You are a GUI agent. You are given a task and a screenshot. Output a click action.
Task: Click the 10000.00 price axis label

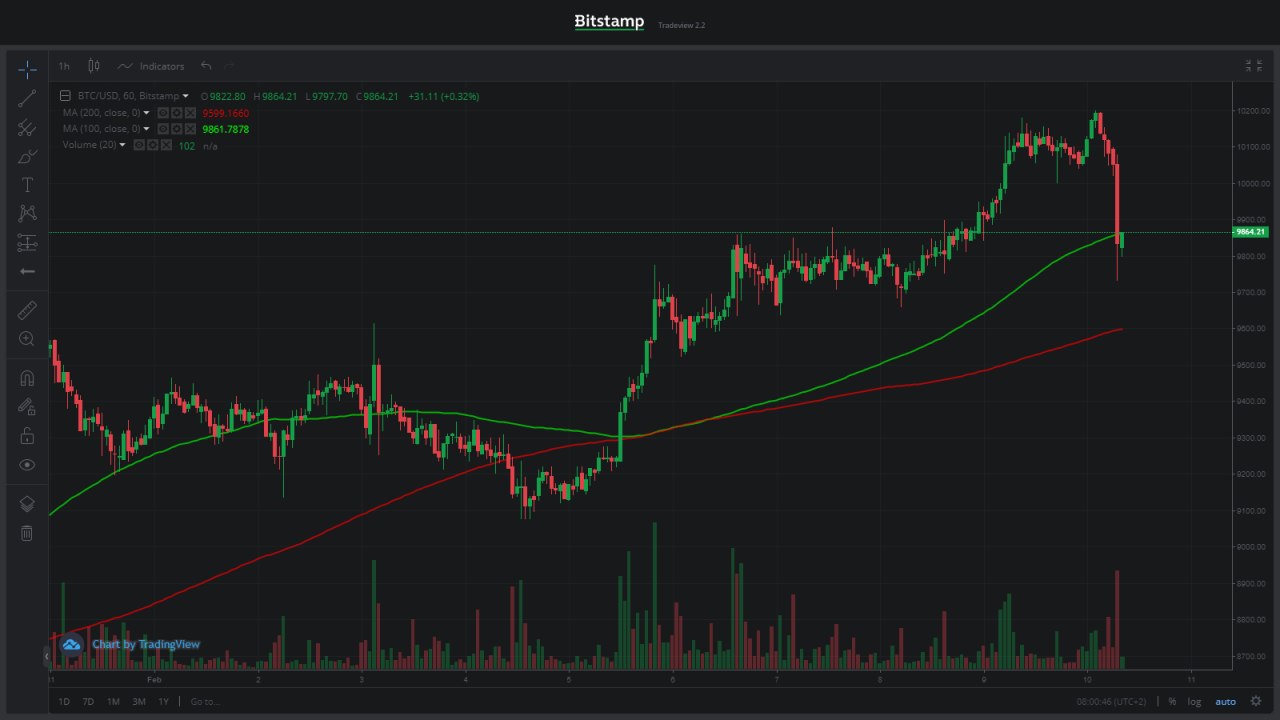point(1252,183)
